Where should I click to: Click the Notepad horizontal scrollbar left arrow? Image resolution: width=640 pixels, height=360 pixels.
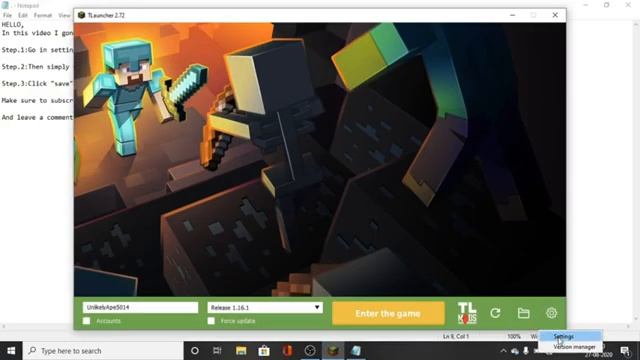[4, 326]
